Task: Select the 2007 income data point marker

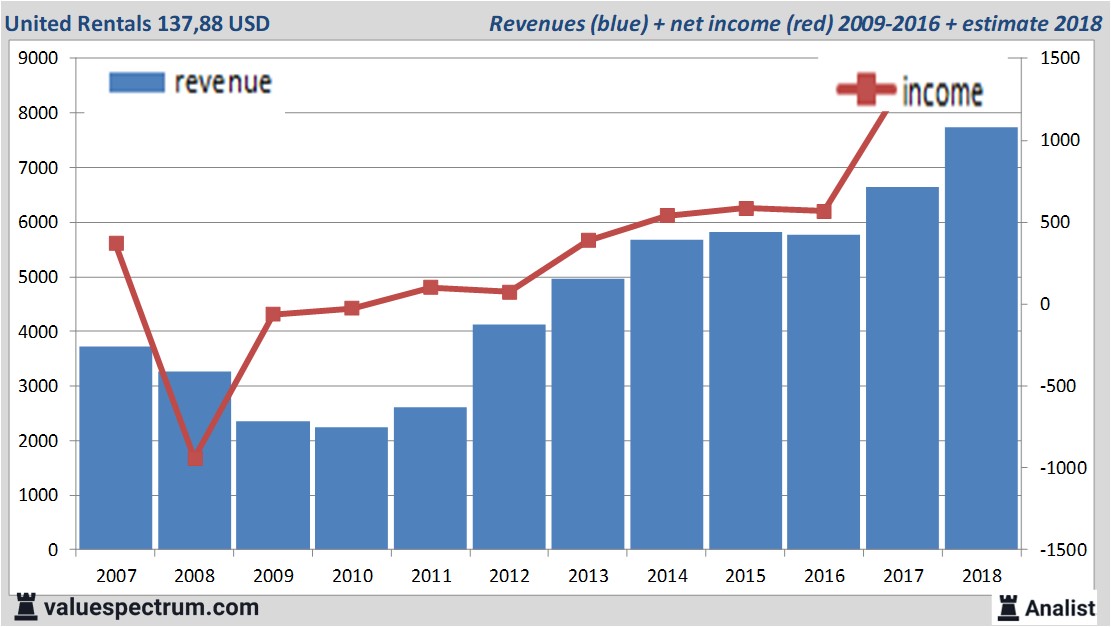Action: 116,243
